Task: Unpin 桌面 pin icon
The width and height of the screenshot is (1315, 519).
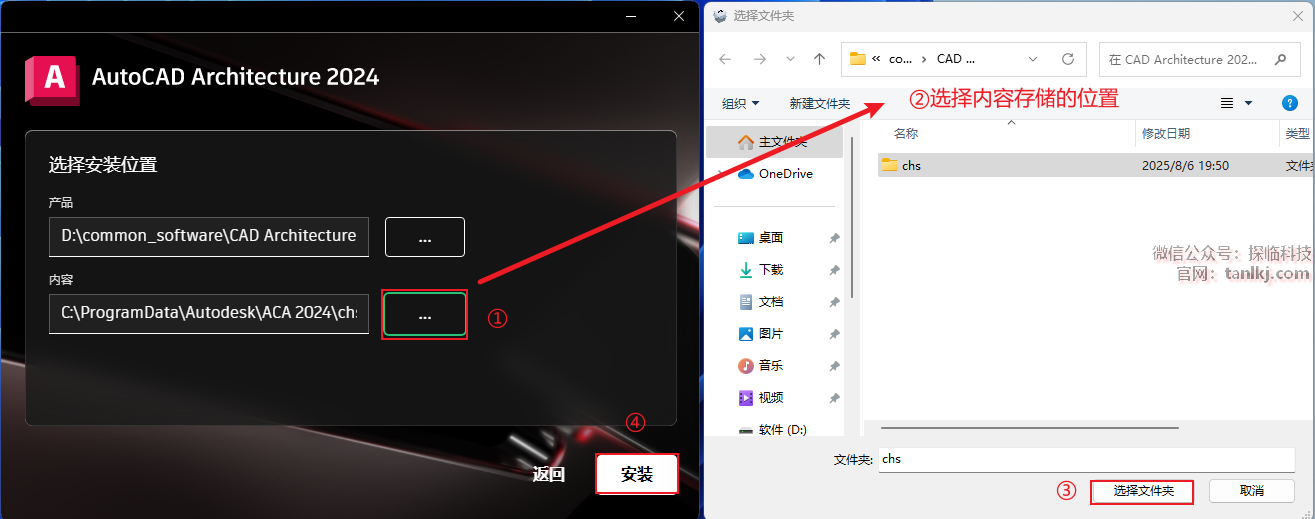Action: coord(834,238)
